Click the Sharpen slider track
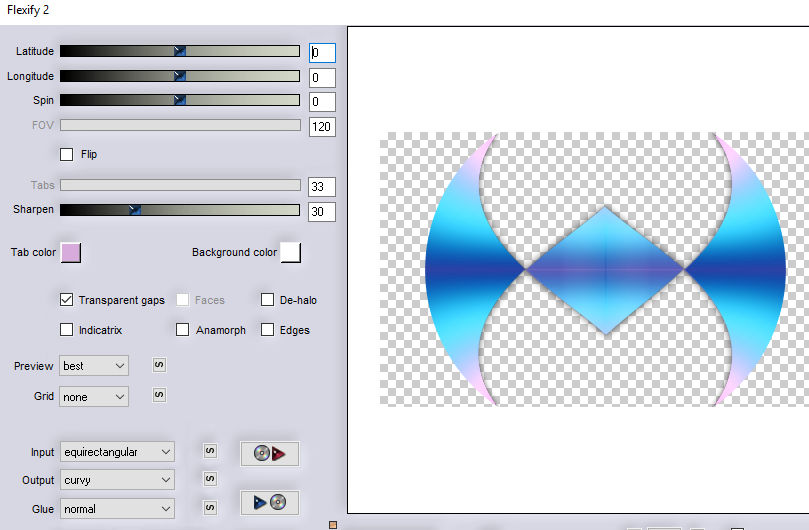 pos(180,210)
